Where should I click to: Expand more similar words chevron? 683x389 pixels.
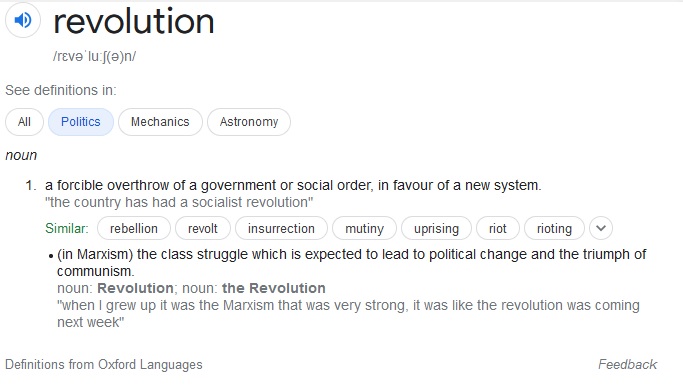601,228
